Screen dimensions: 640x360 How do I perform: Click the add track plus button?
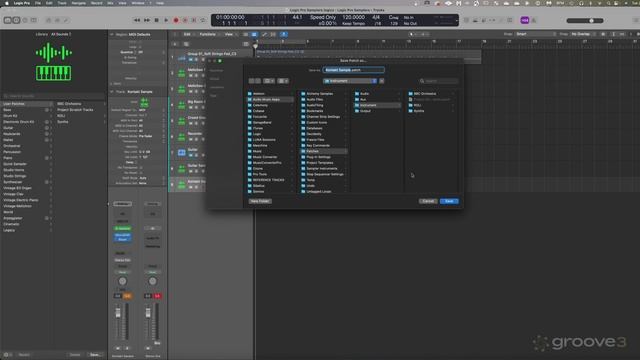pos(175,44)
